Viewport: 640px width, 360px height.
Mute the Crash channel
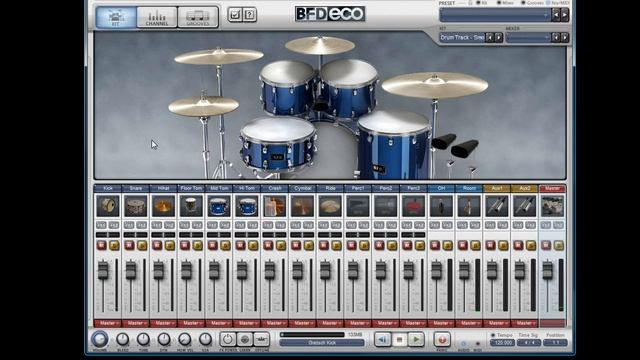268,245
